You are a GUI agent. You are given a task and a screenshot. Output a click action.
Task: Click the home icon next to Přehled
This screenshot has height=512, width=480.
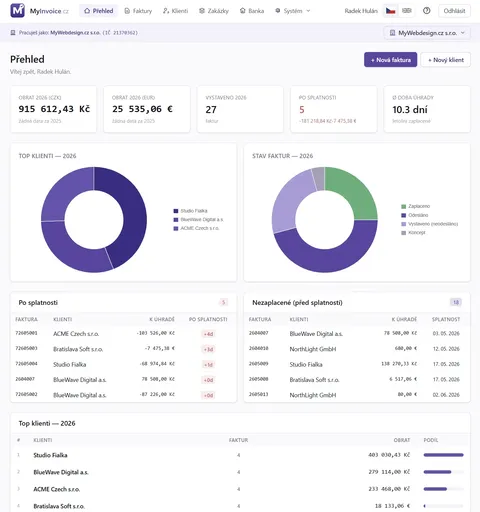pos(87,11)
